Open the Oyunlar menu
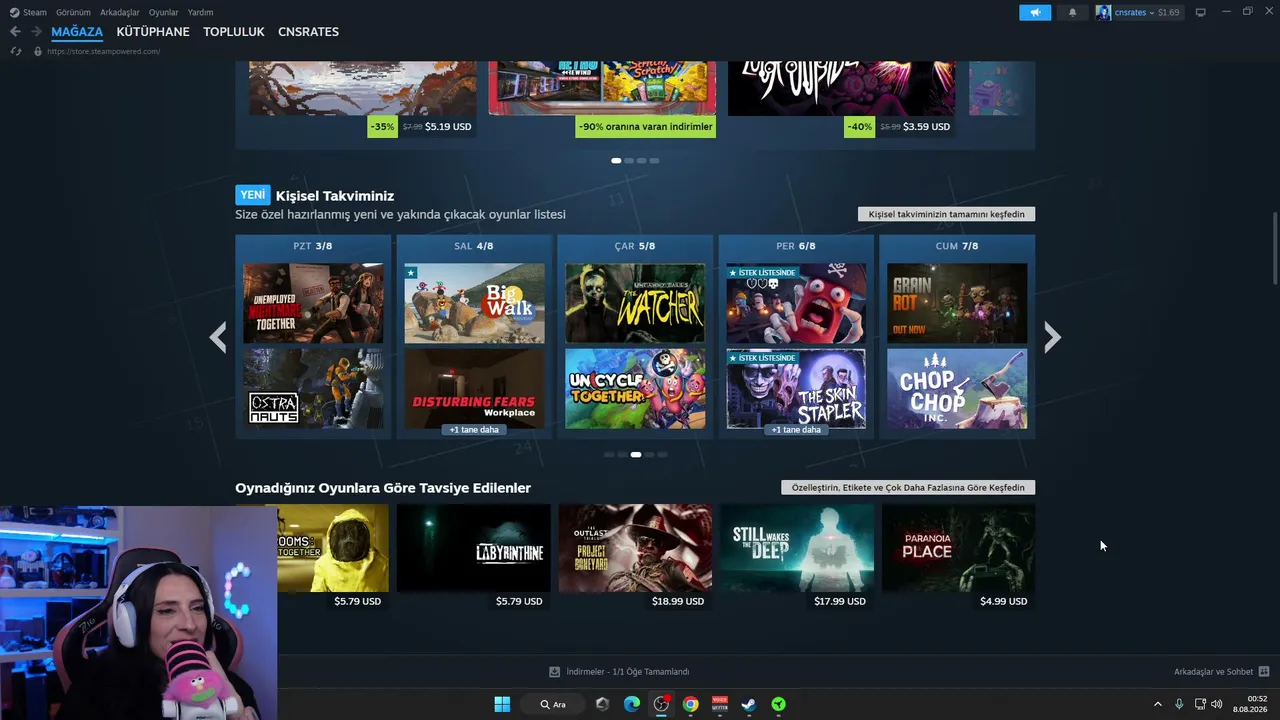 coord(164,13)
